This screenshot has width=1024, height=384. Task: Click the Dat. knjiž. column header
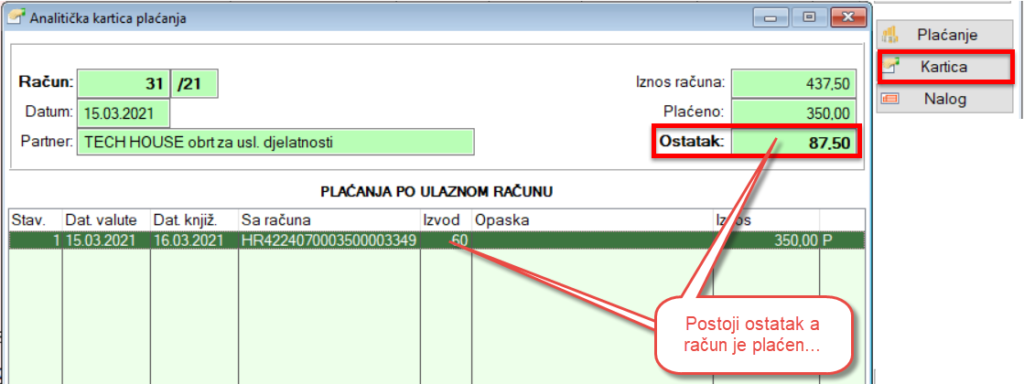[x=195, y=220]
